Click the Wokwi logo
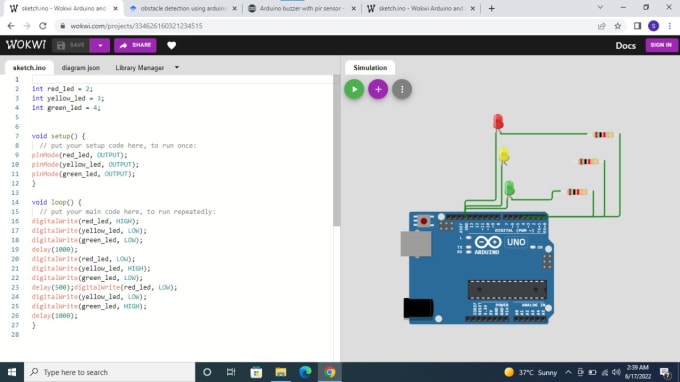 coord(26,45)
